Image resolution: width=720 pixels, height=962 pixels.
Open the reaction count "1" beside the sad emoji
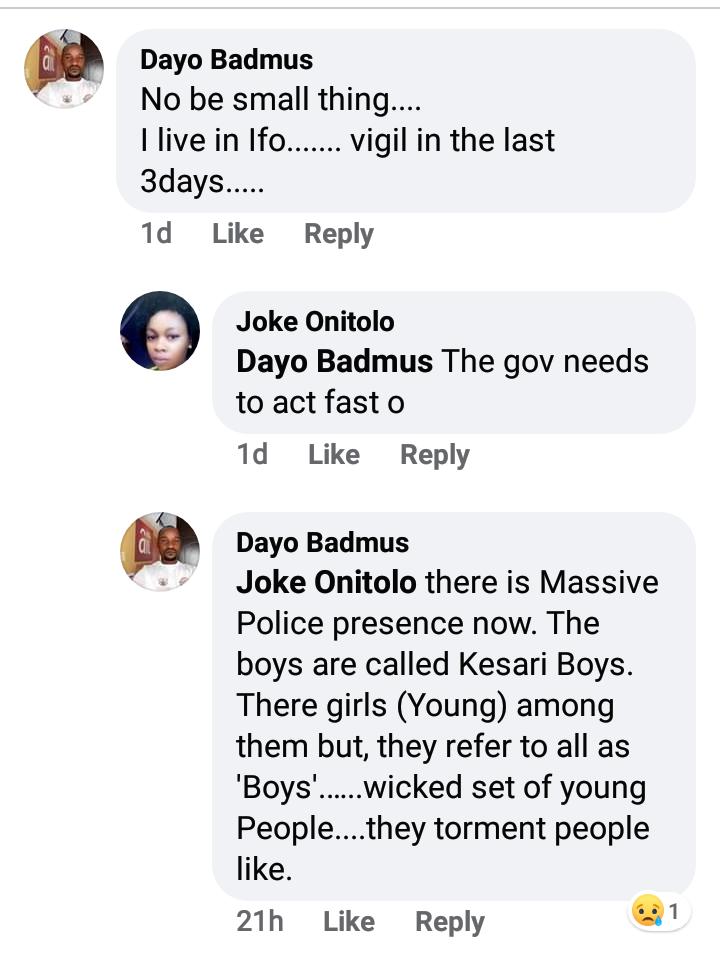pos(674,911)
